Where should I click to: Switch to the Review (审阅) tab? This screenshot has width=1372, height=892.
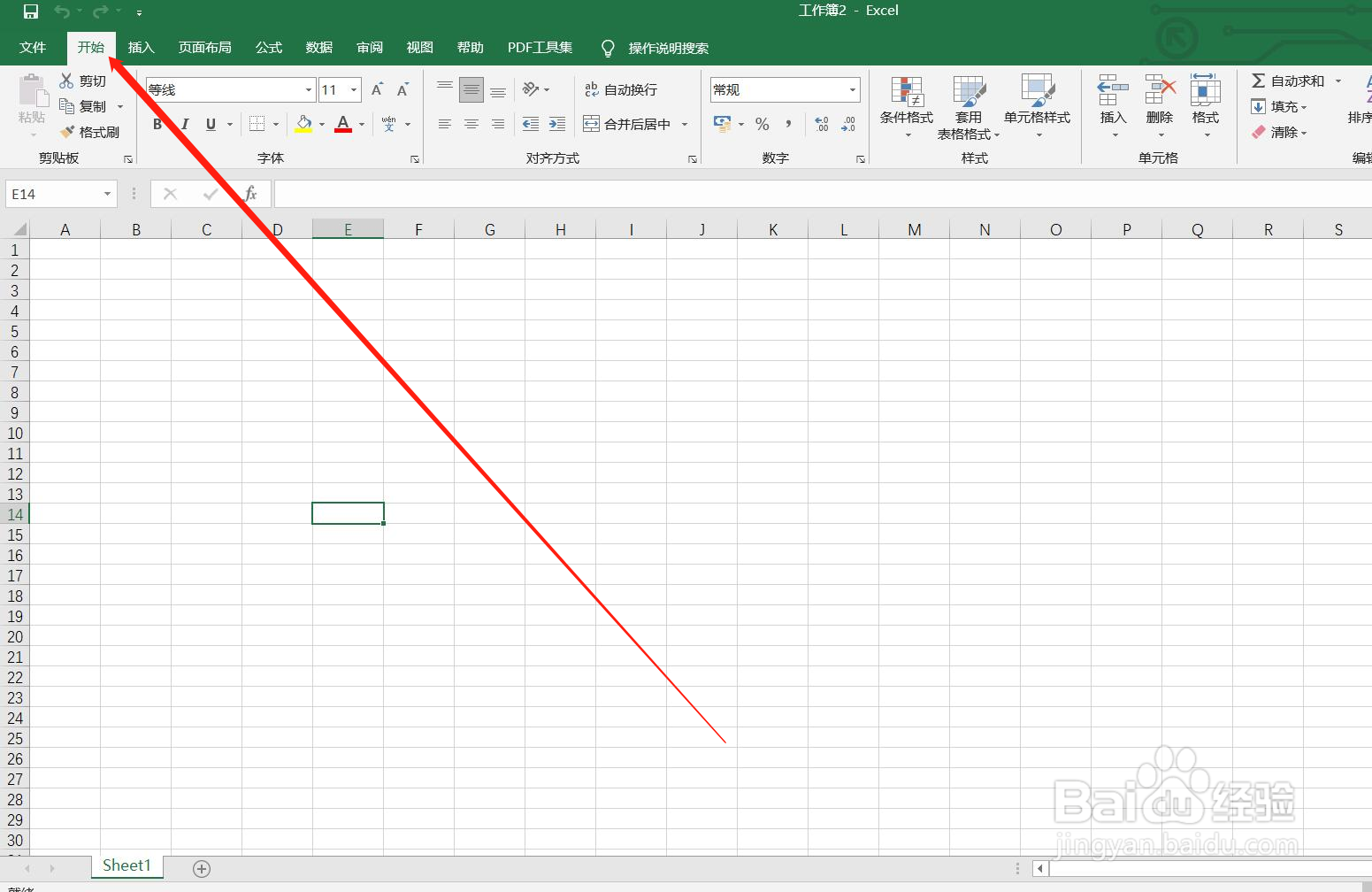[x=370, y=48]
